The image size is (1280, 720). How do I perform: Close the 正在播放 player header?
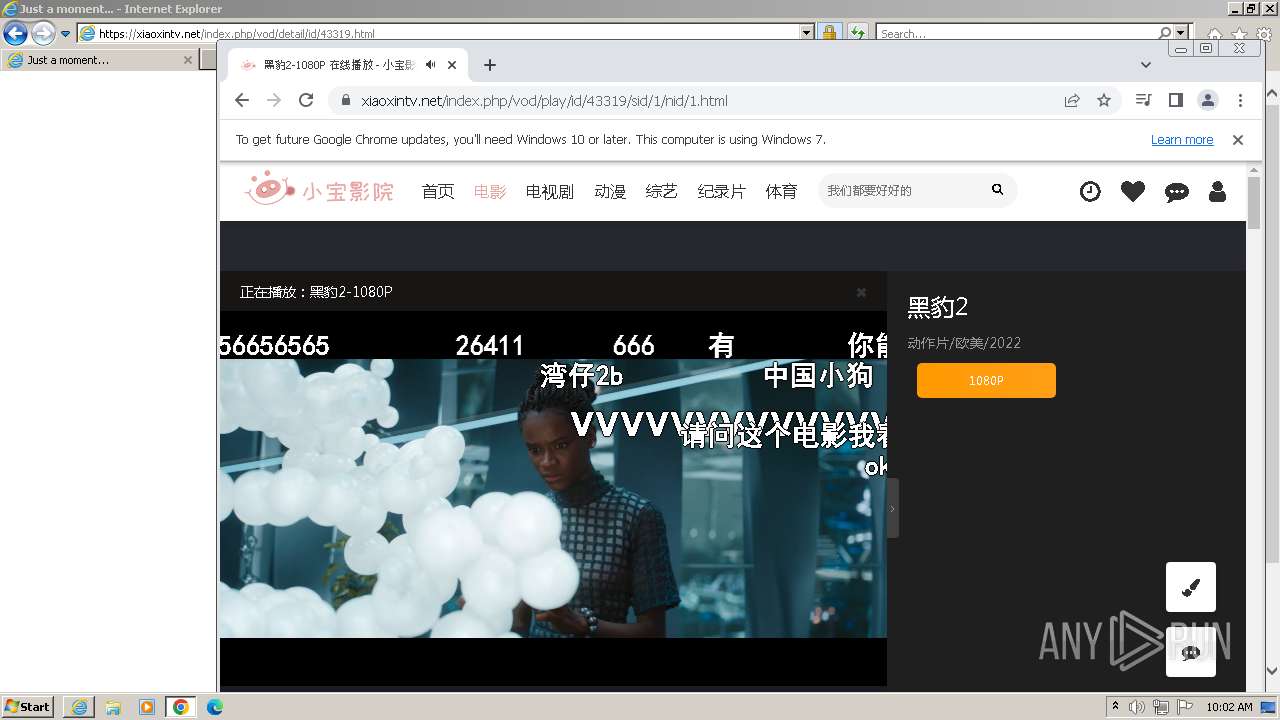pyautogui.click(x=861, y=292)
